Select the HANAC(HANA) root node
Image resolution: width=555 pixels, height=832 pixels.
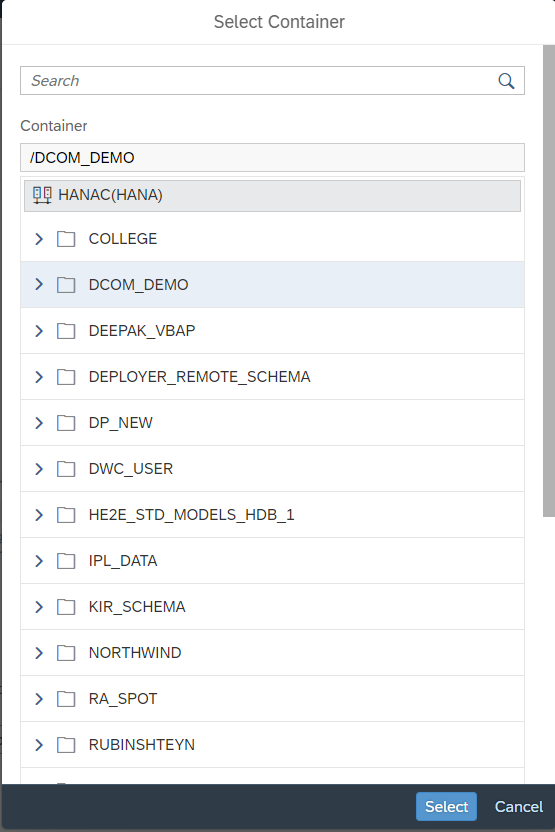tap(272, 196)
